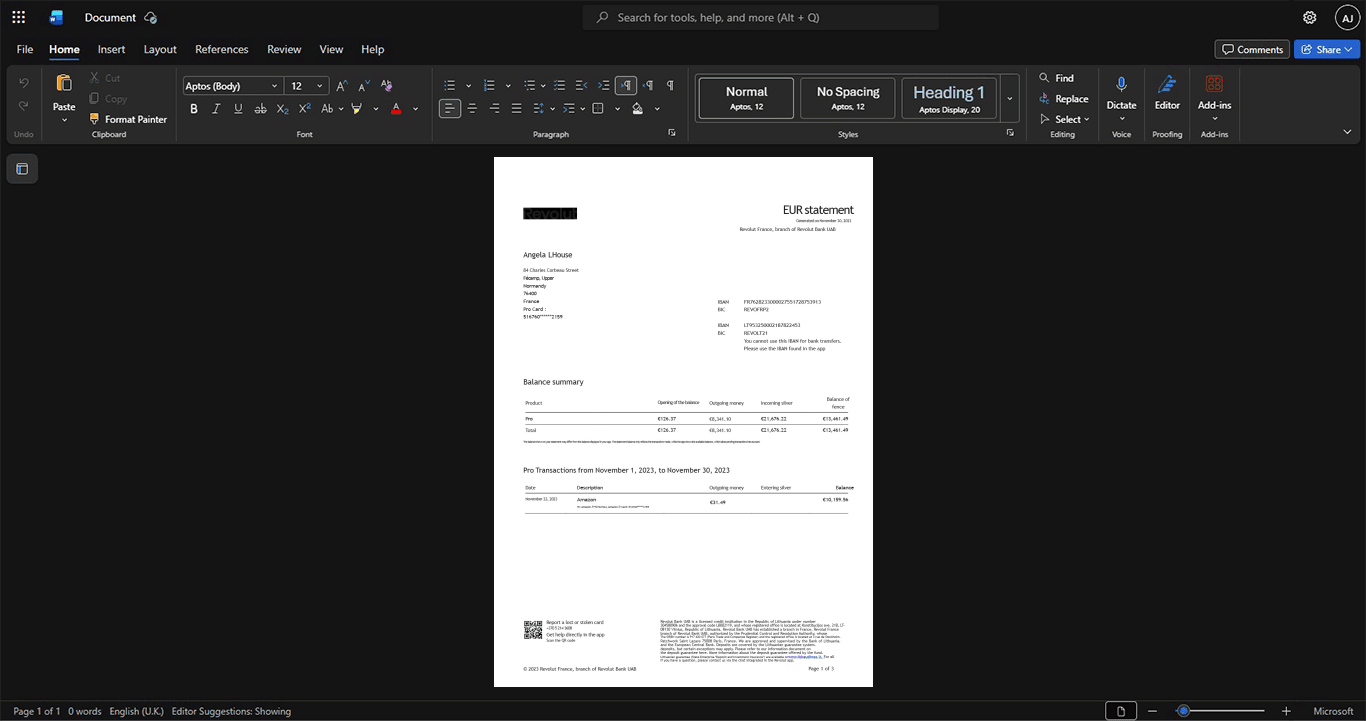Click the Undo arrow icon
The height and width of the screenshot is (721, 1366).
click(x=24, y=83)
